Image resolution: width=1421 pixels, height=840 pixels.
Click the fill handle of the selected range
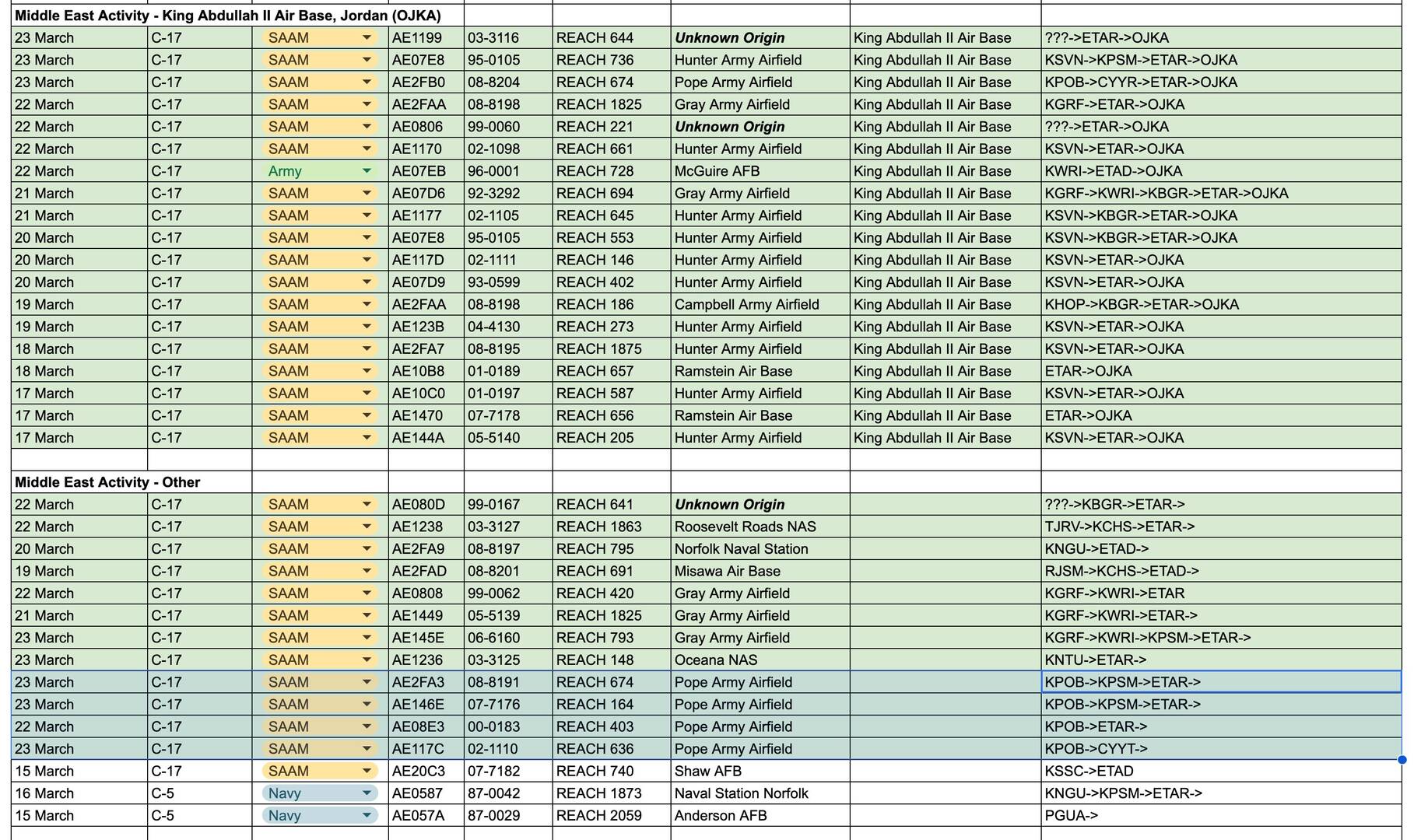click(1402, 760)
